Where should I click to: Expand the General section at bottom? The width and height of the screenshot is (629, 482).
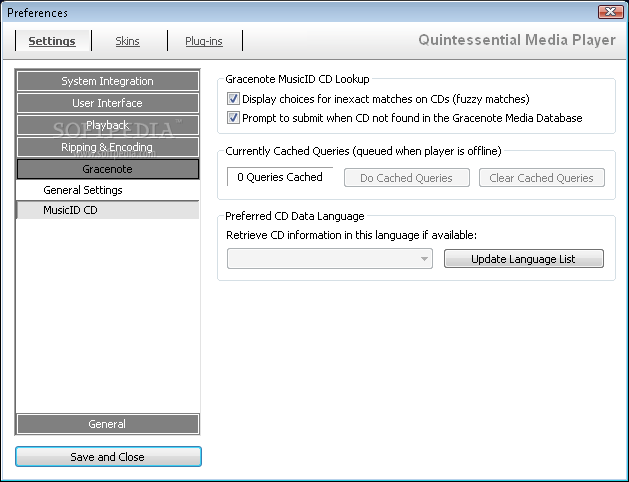[x=108, y=424]
